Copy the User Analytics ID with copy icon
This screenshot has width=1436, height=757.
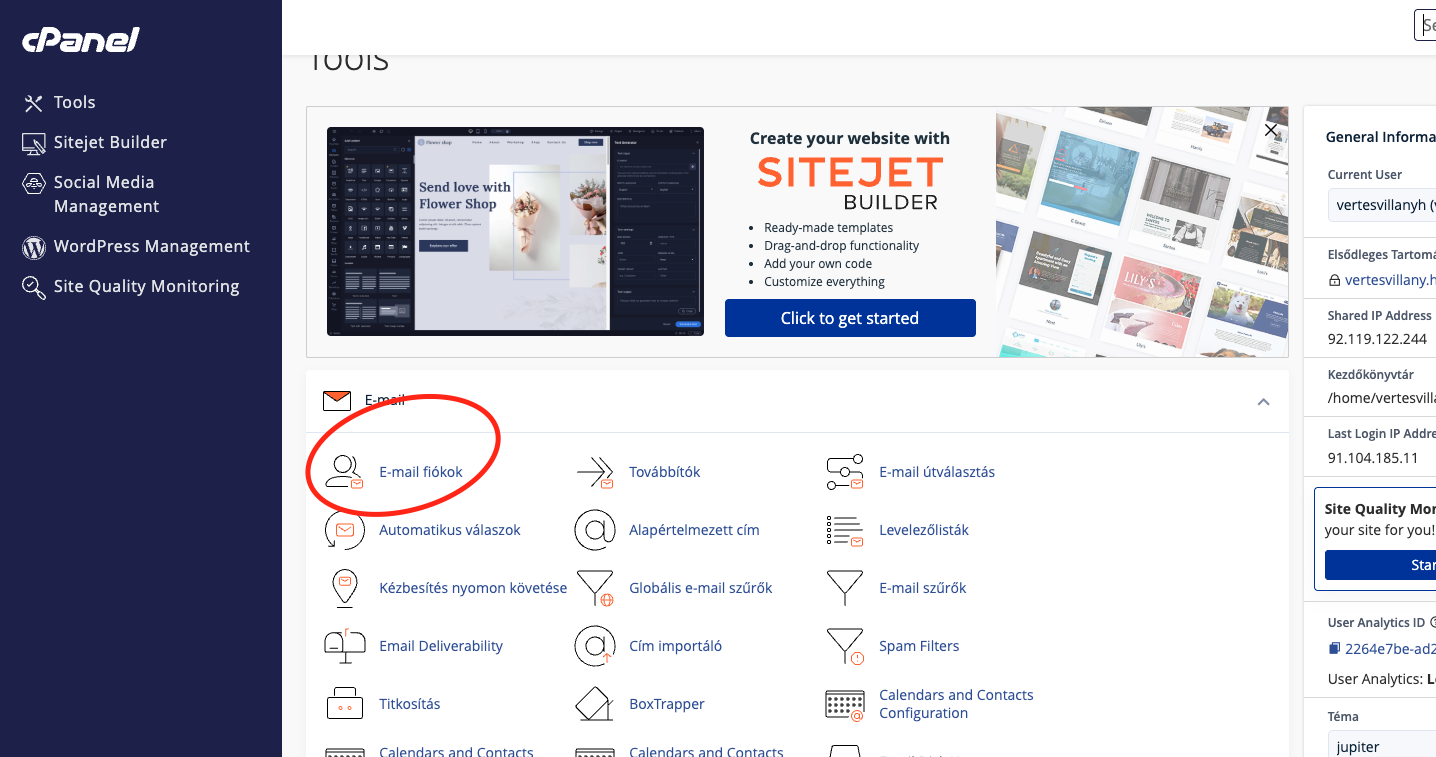pyautogui.click(x=1334, y=649)
